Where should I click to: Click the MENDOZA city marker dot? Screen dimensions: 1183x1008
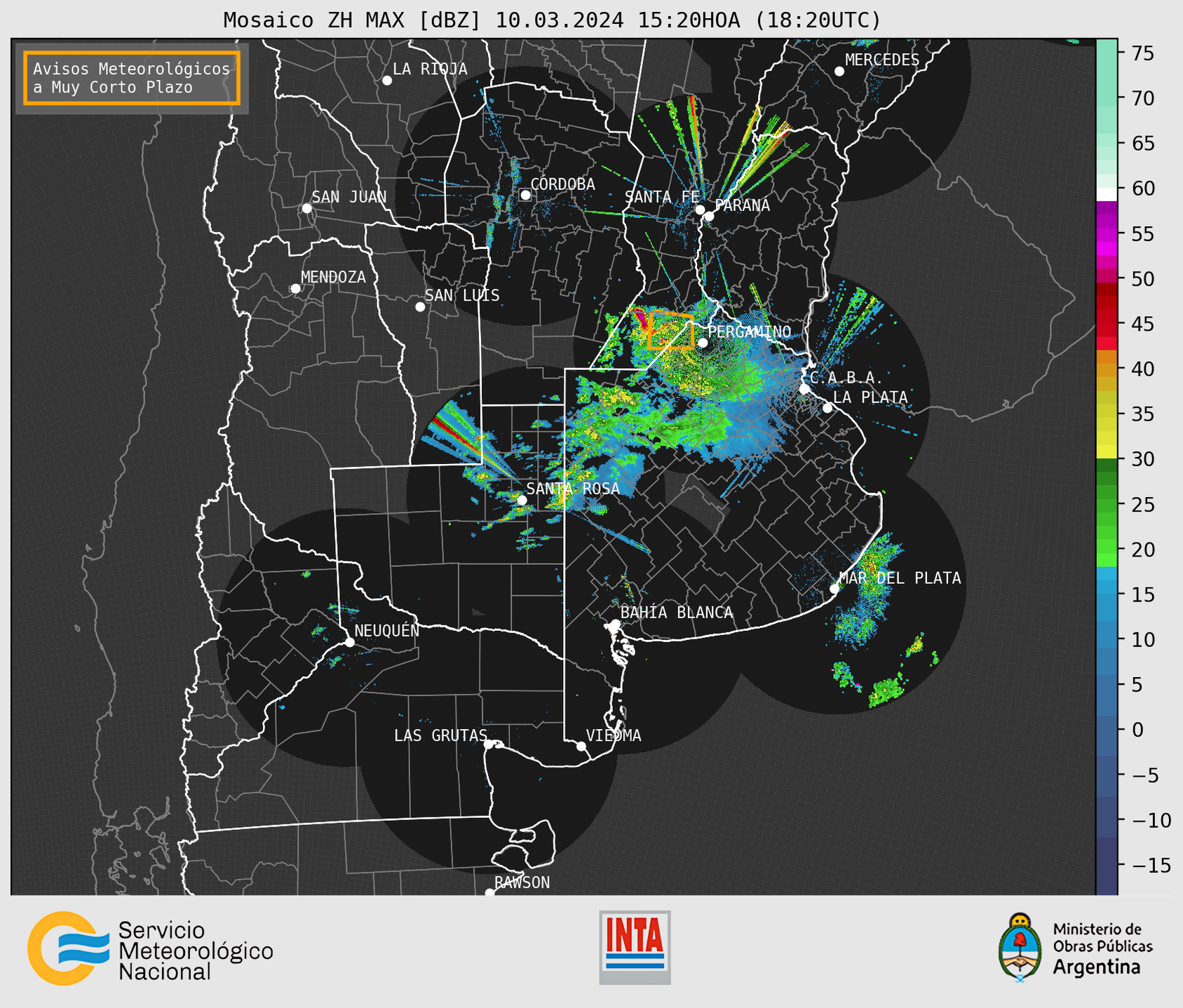pyautogui.click(x=295, y=289)
